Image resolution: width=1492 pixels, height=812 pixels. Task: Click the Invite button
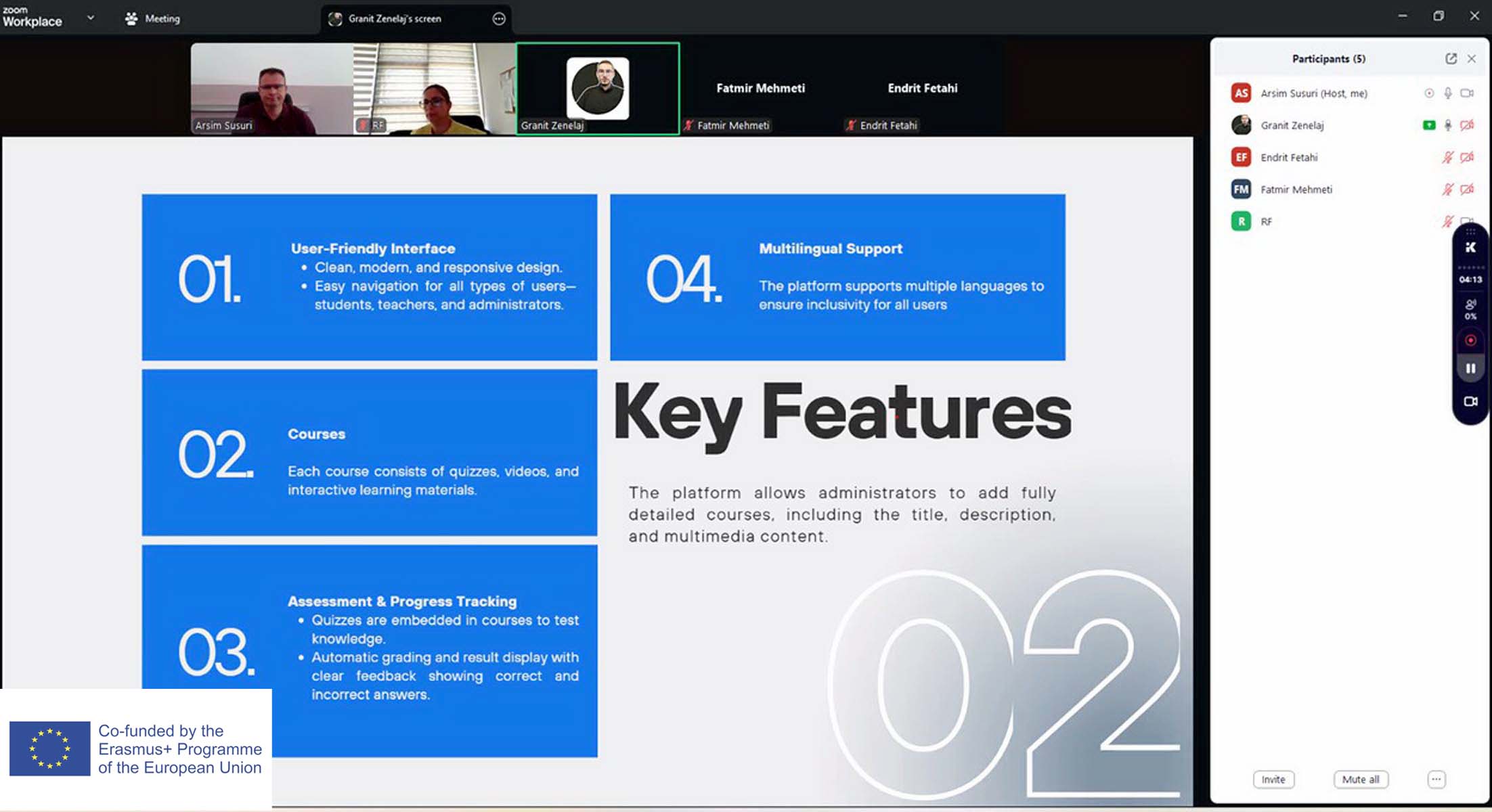pyautogui.click(x=1273, y=780)
